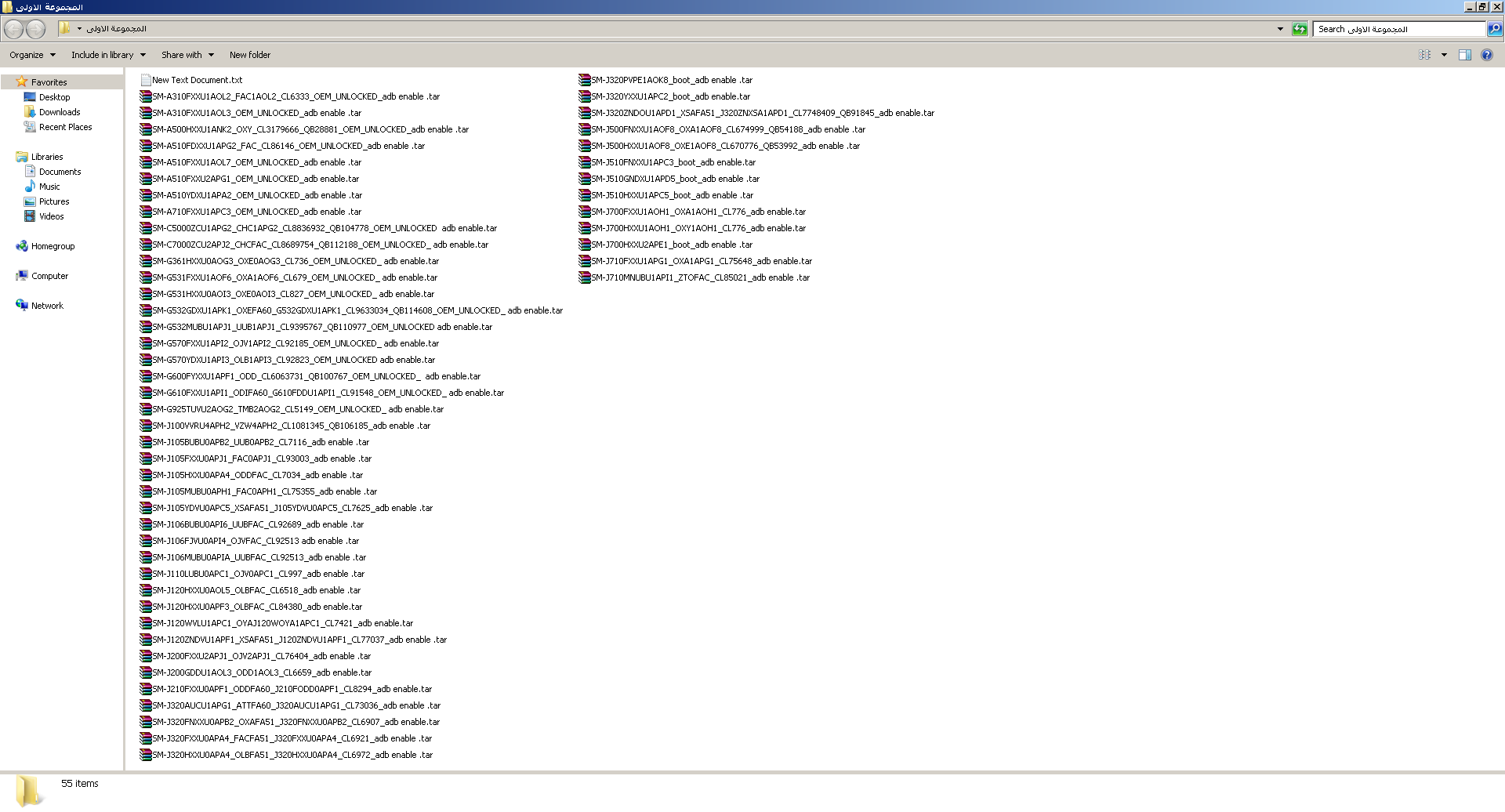1505x812 pixels.
Task: Click archive icon of SM-C7000ZCU2APJ2 file
Action: (146, 245)
